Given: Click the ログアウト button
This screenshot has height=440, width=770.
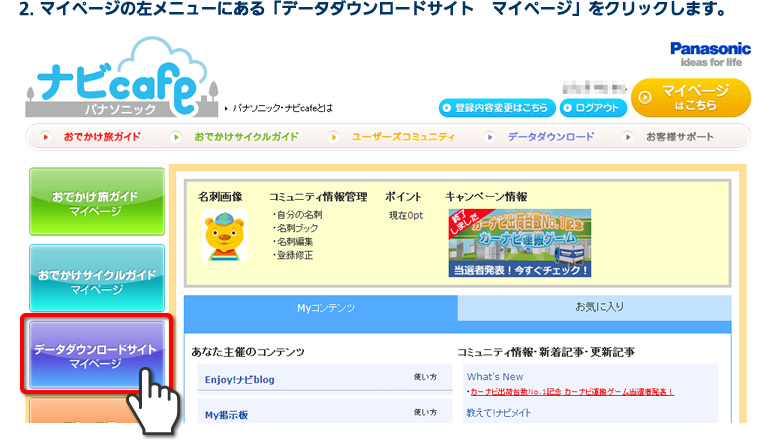Looking at the screenshot, I should (x=593, y=108).
